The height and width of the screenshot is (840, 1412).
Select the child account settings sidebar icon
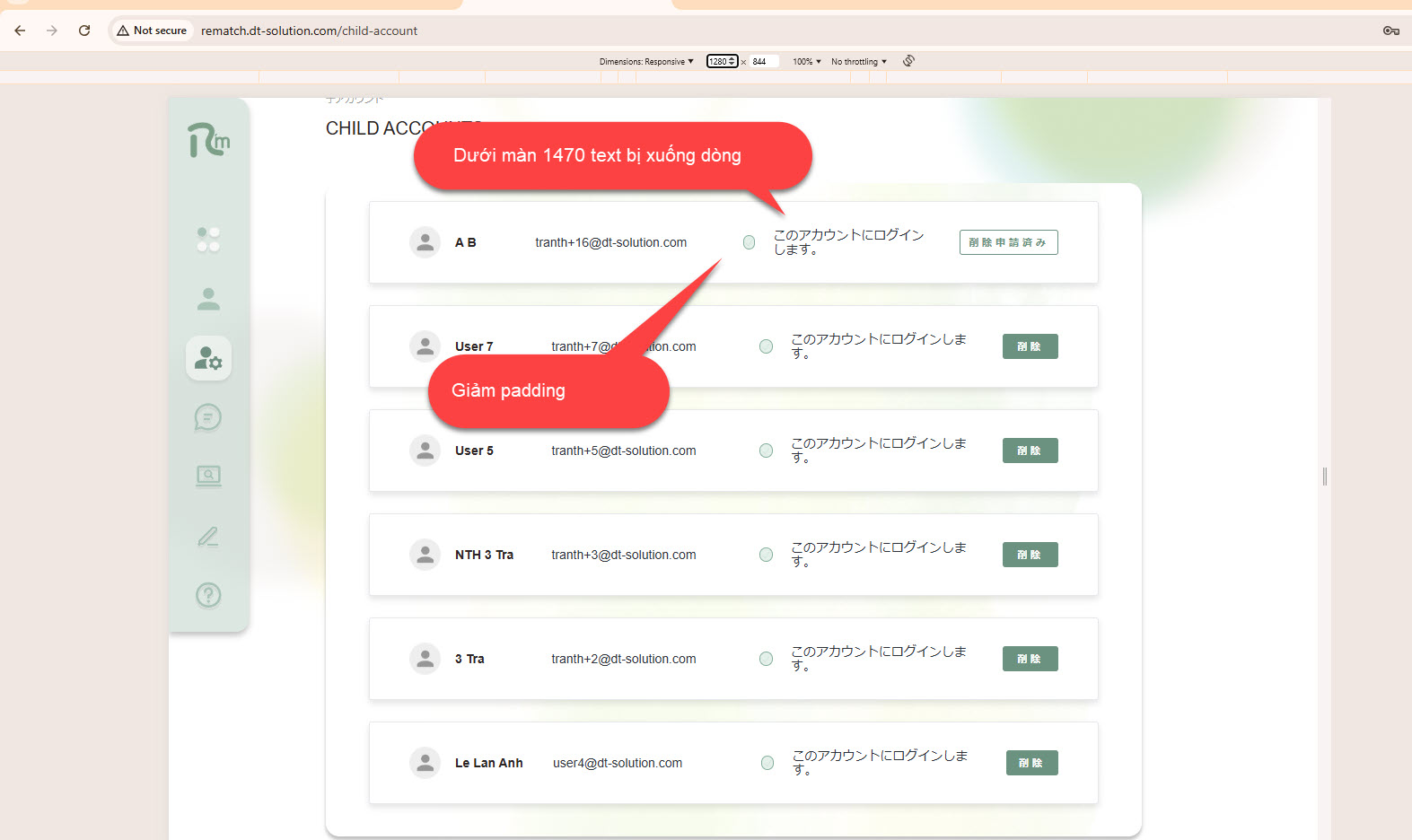pos(208,359)
